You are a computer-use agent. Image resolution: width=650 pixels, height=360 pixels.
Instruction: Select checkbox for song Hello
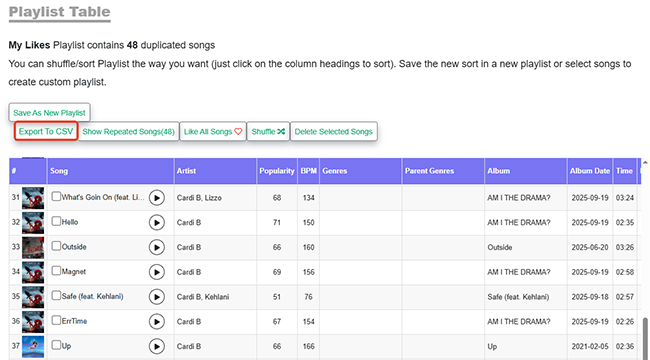click(56, 221)
